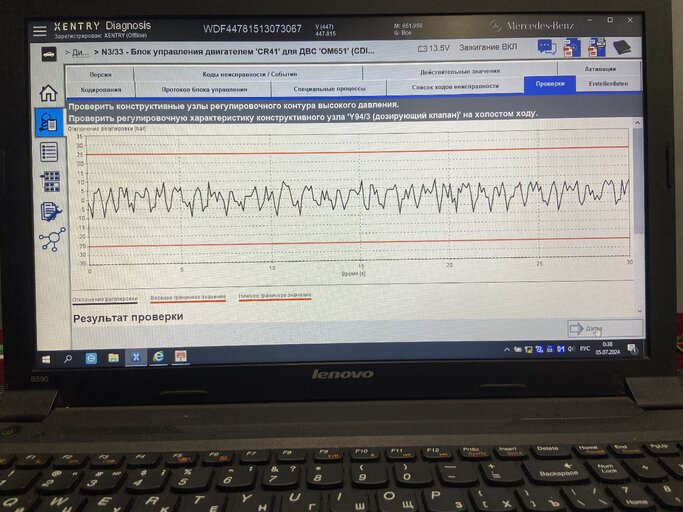This screenshot has height=512, width=683.
Task: Open File Explorer from the taskbar
Action: [114, 358]
